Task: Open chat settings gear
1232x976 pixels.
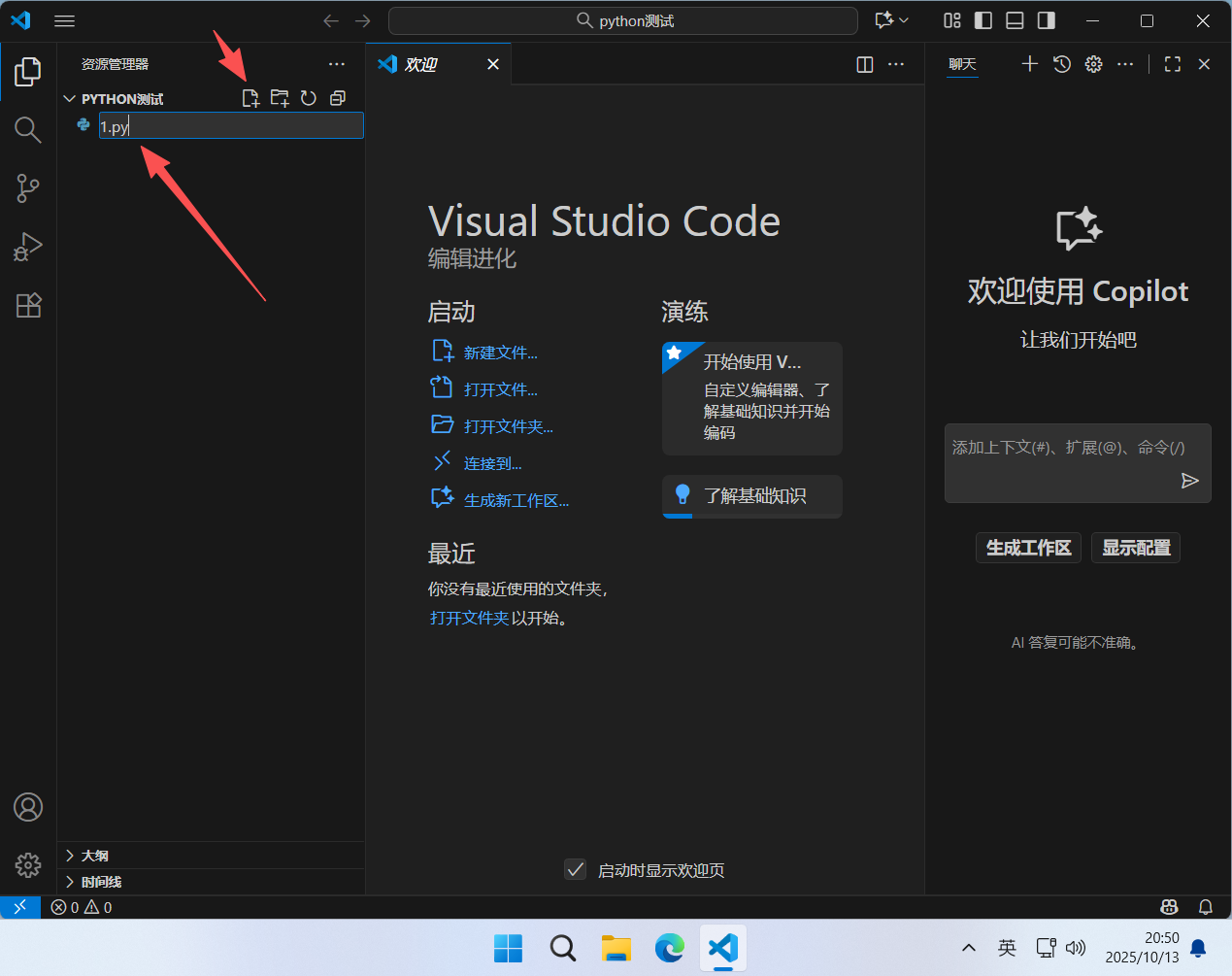Action: point(1094,64)
